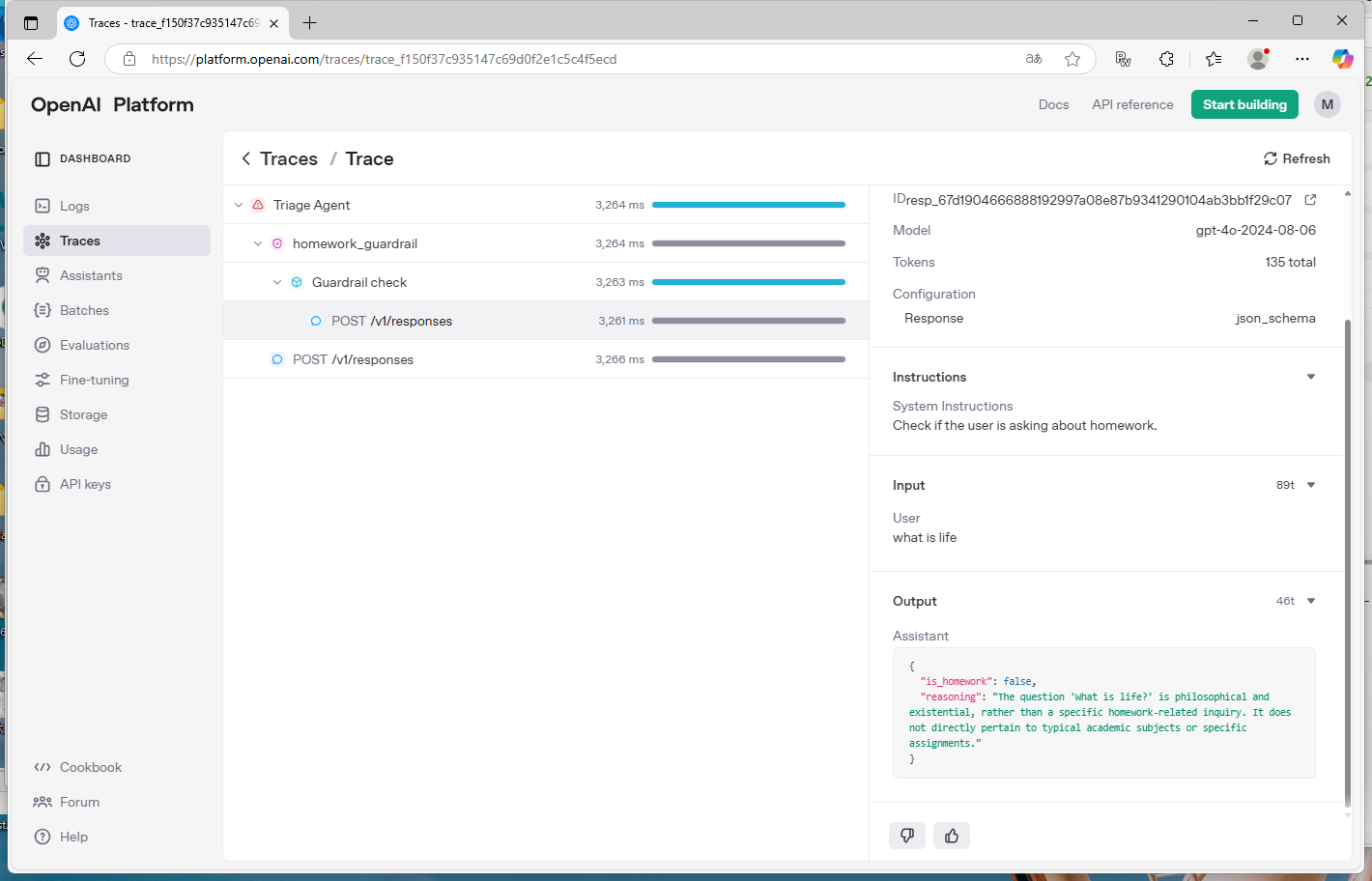Open the browser extensions icon
1372x881 pixels.
tap(1166, 59)
